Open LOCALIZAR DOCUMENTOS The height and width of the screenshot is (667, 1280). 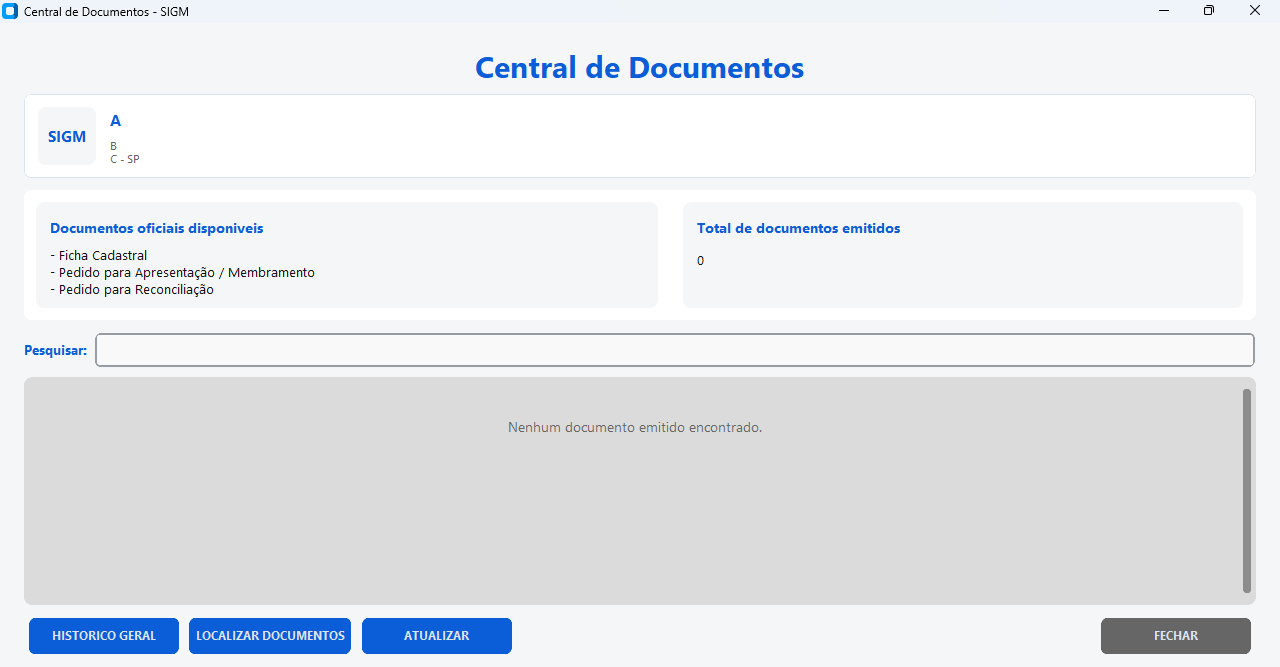[x=270, y=636]
